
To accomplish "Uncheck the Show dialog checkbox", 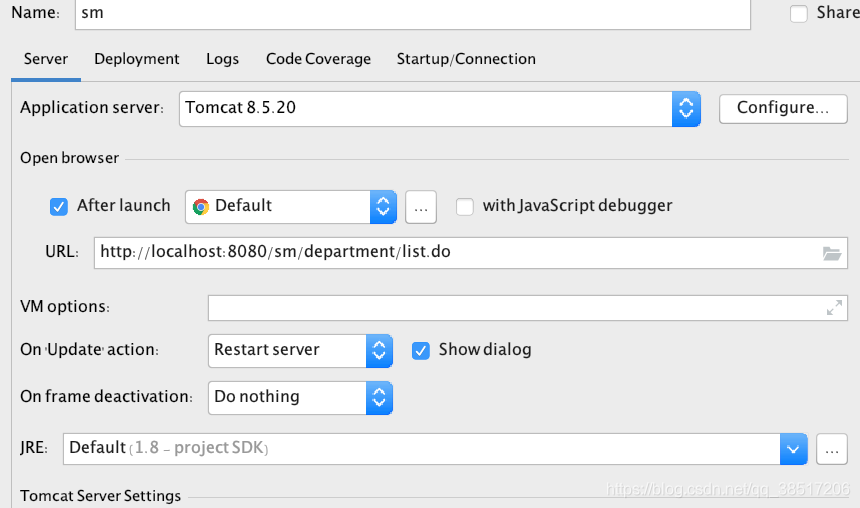I will pyautogui.click(x=421, y=351).
